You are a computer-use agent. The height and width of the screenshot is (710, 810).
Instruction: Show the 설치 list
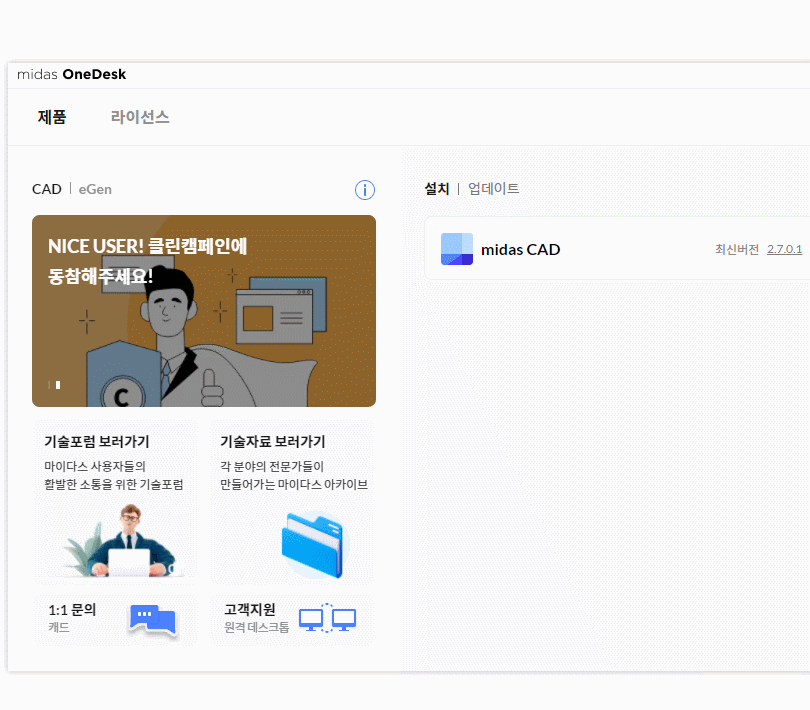[x=437, y=189]
